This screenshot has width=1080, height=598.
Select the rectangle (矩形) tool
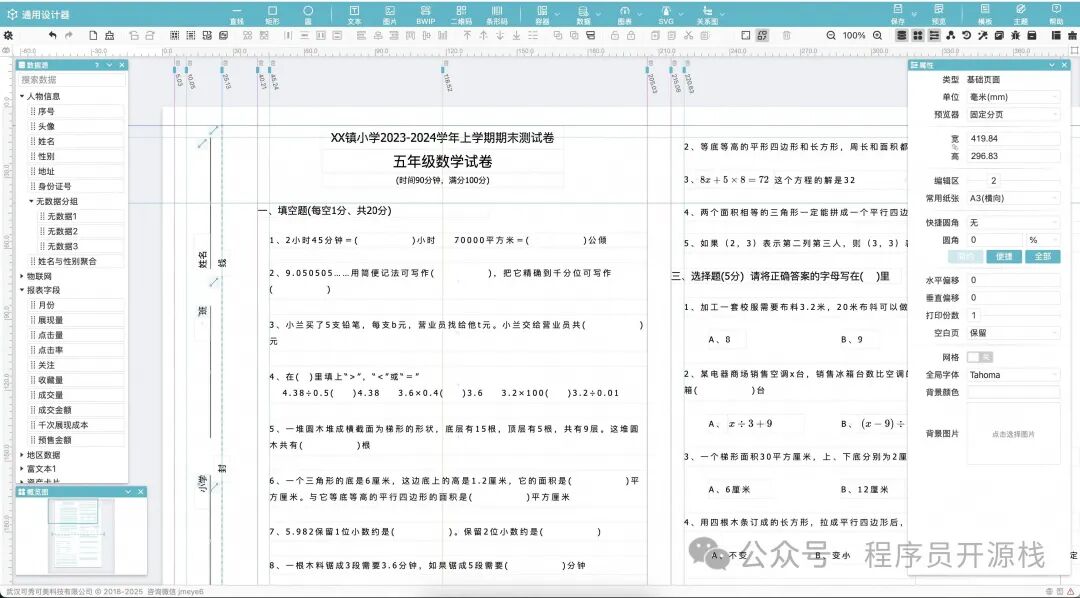pos(272,13)
